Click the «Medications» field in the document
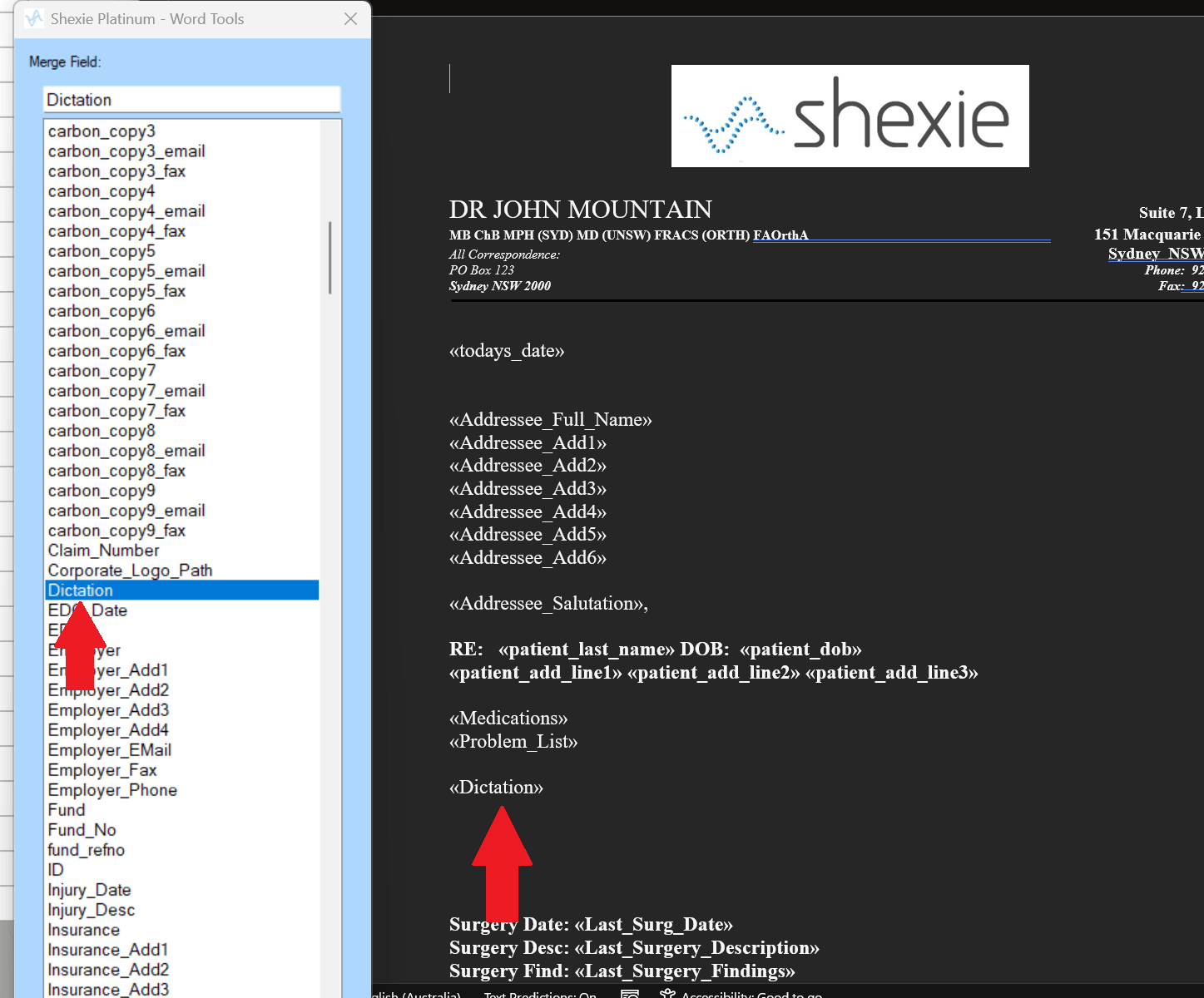The height and width of the screenshot is (998, 1204). (x=508, y=719)
